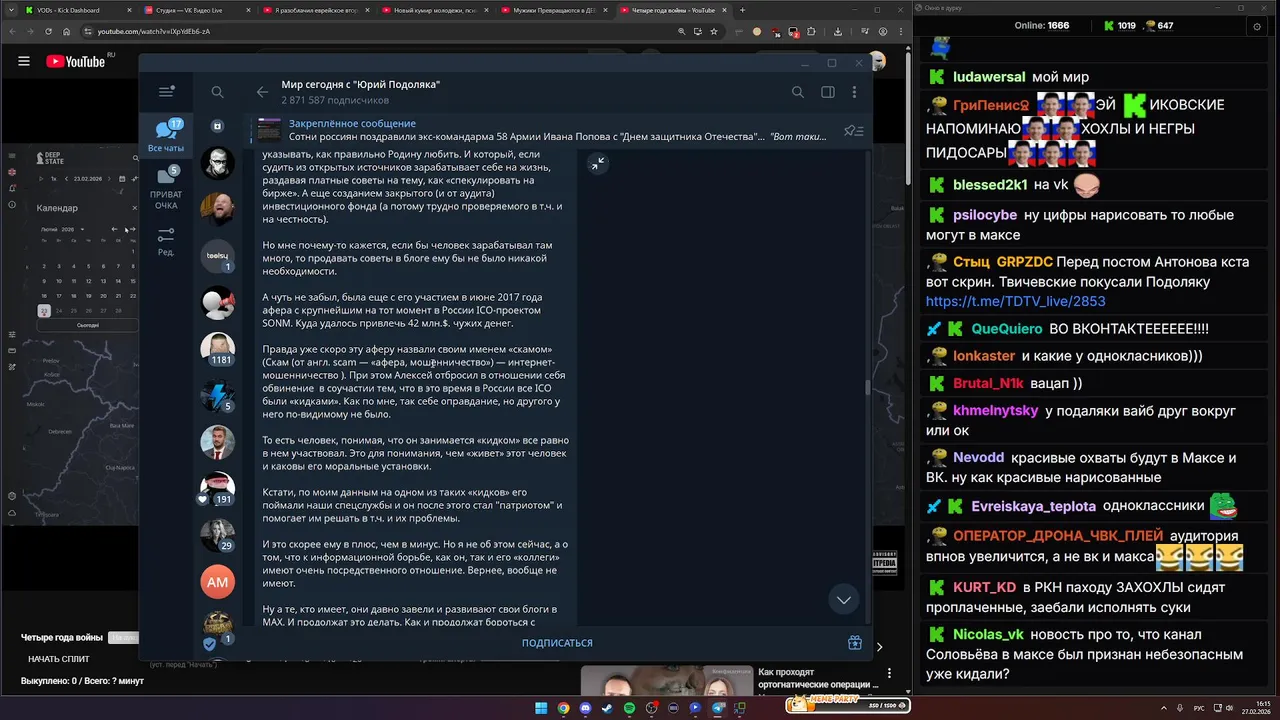This screenshot has width=1280, height=720.
Task: Click the "Сьогодні" today button
Action: [88, 326]
